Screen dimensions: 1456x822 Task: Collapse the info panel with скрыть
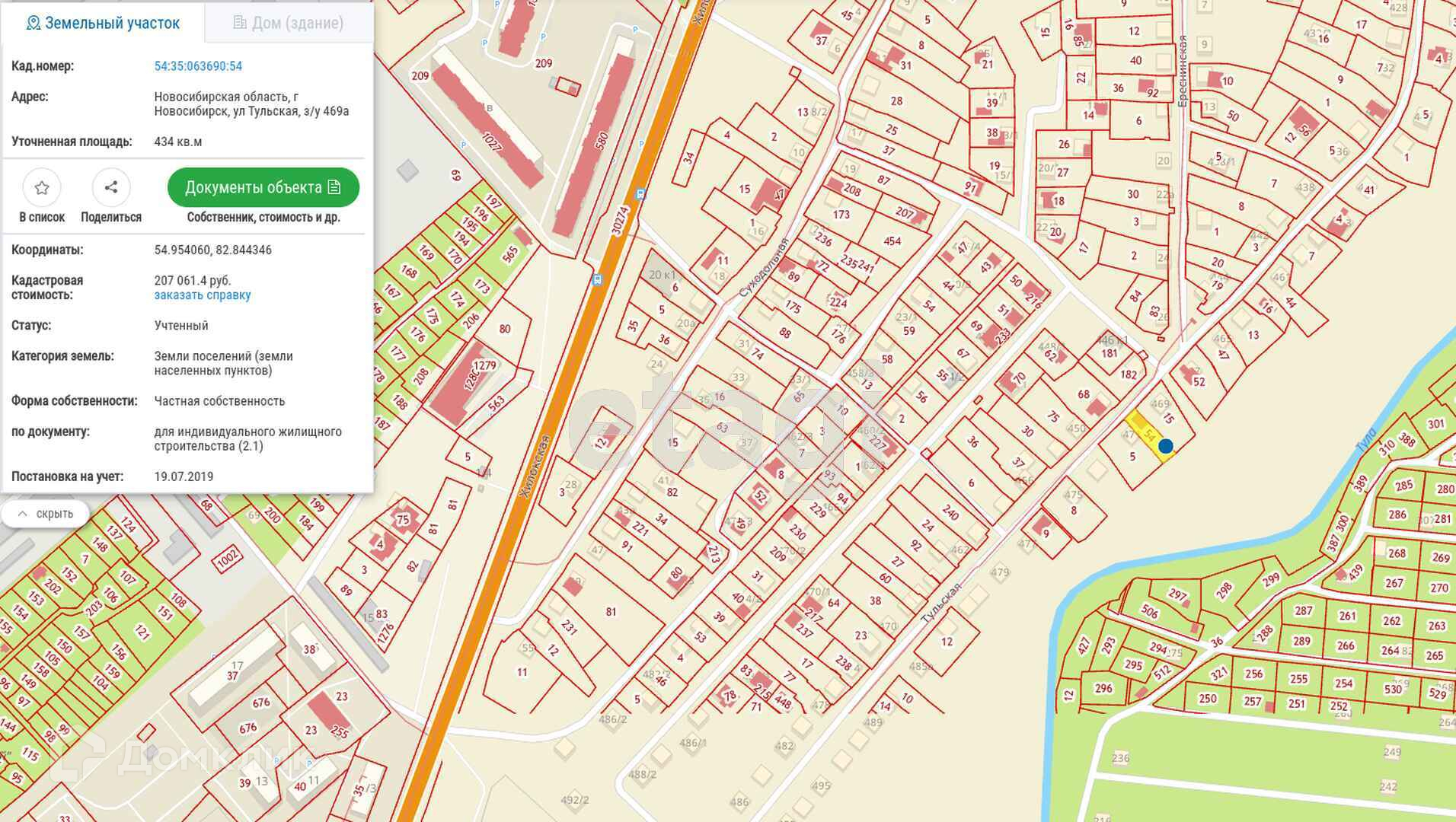tap(46, 514)
